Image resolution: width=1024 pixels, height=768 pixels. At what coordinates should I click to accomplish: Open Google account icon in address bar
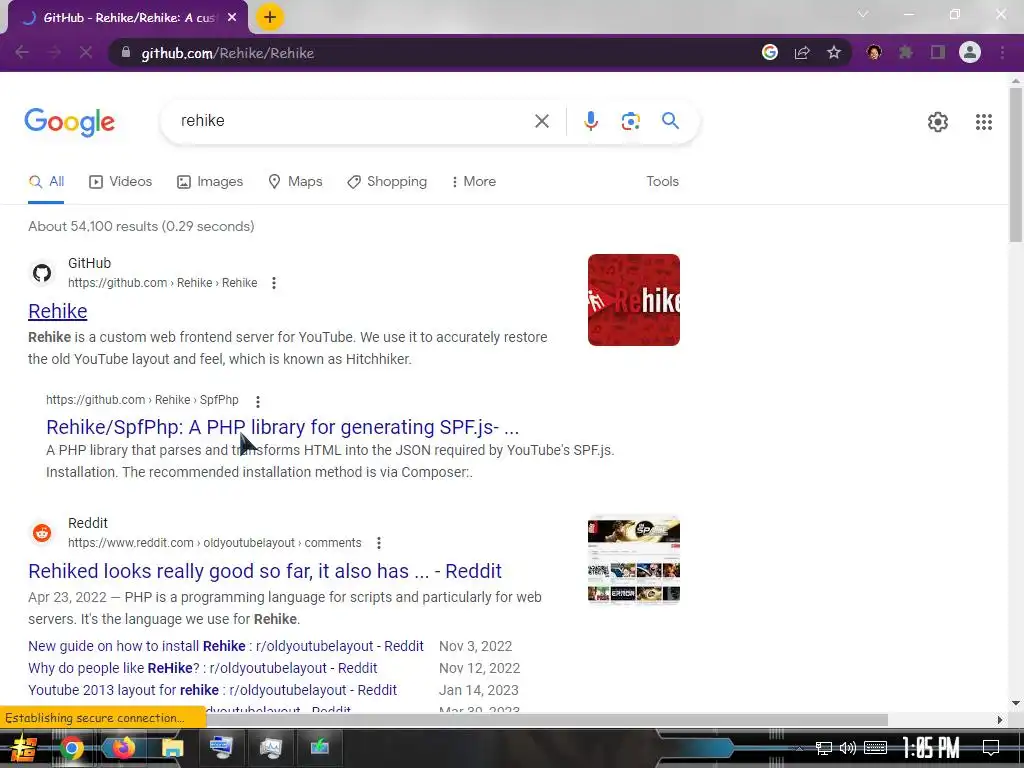(770, 52)
